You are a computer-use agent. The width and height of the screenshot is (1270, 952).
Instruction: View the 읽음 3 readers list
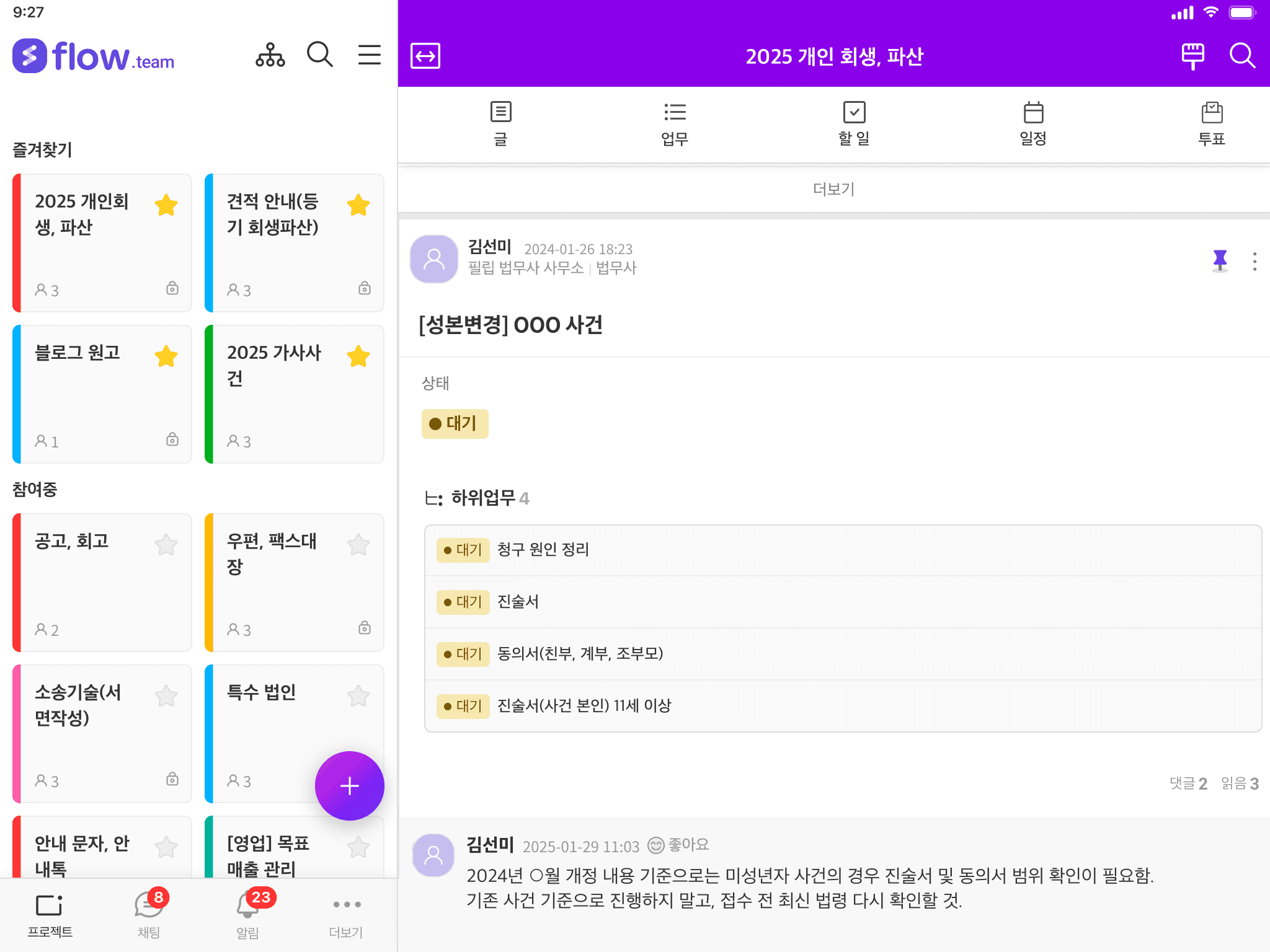[1240, 783]
